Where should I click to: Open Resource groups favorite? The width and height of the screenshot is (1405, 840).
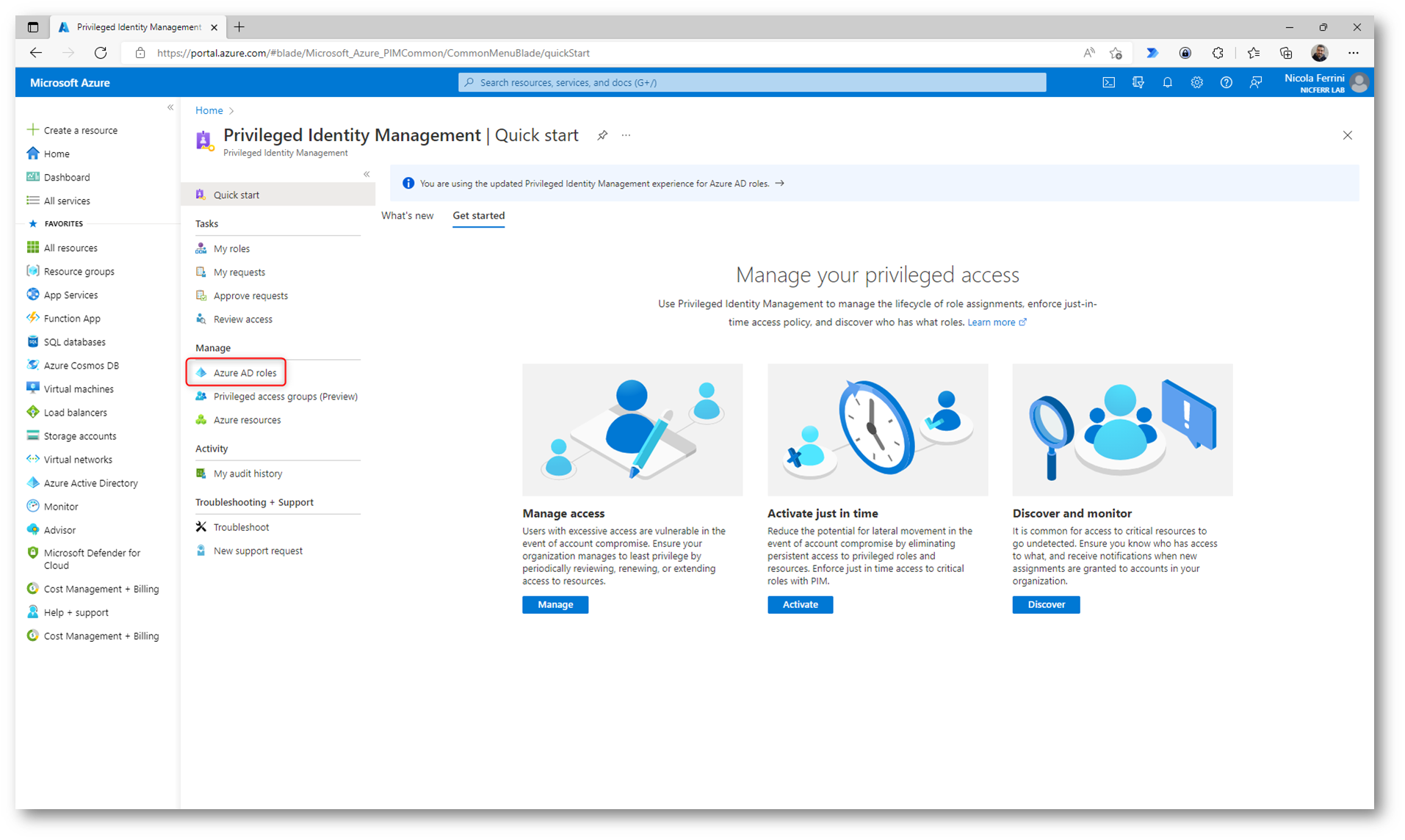pos(79,271)
